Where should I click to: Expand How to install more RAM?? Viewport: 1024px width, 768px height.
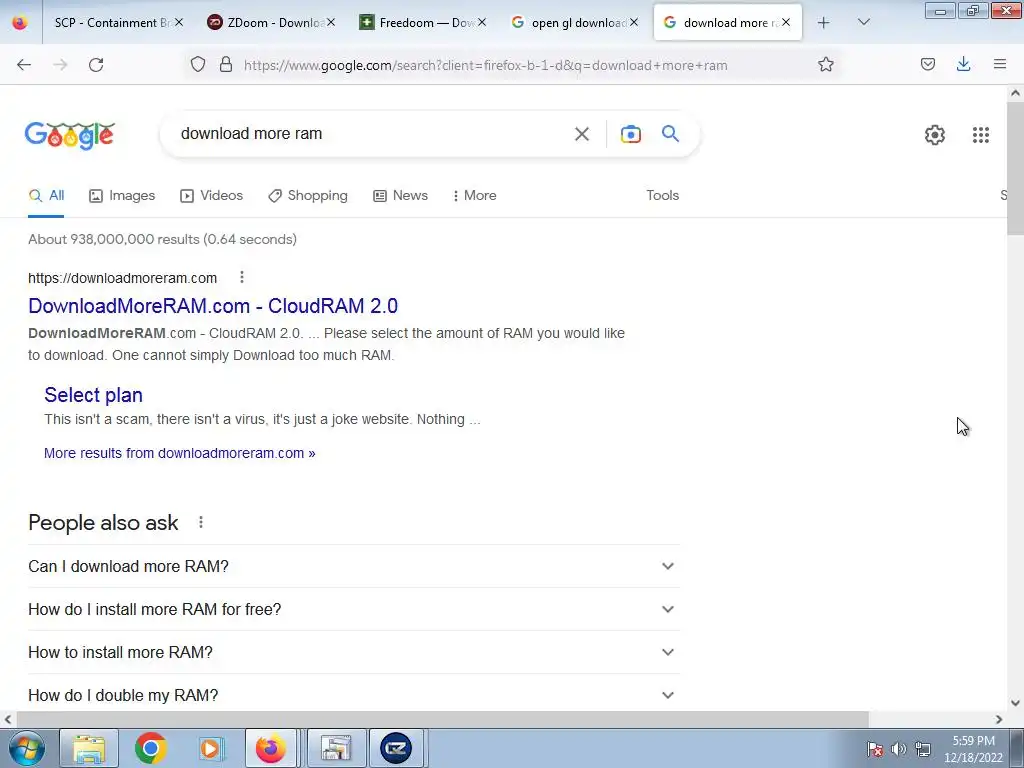coord(354,652)
